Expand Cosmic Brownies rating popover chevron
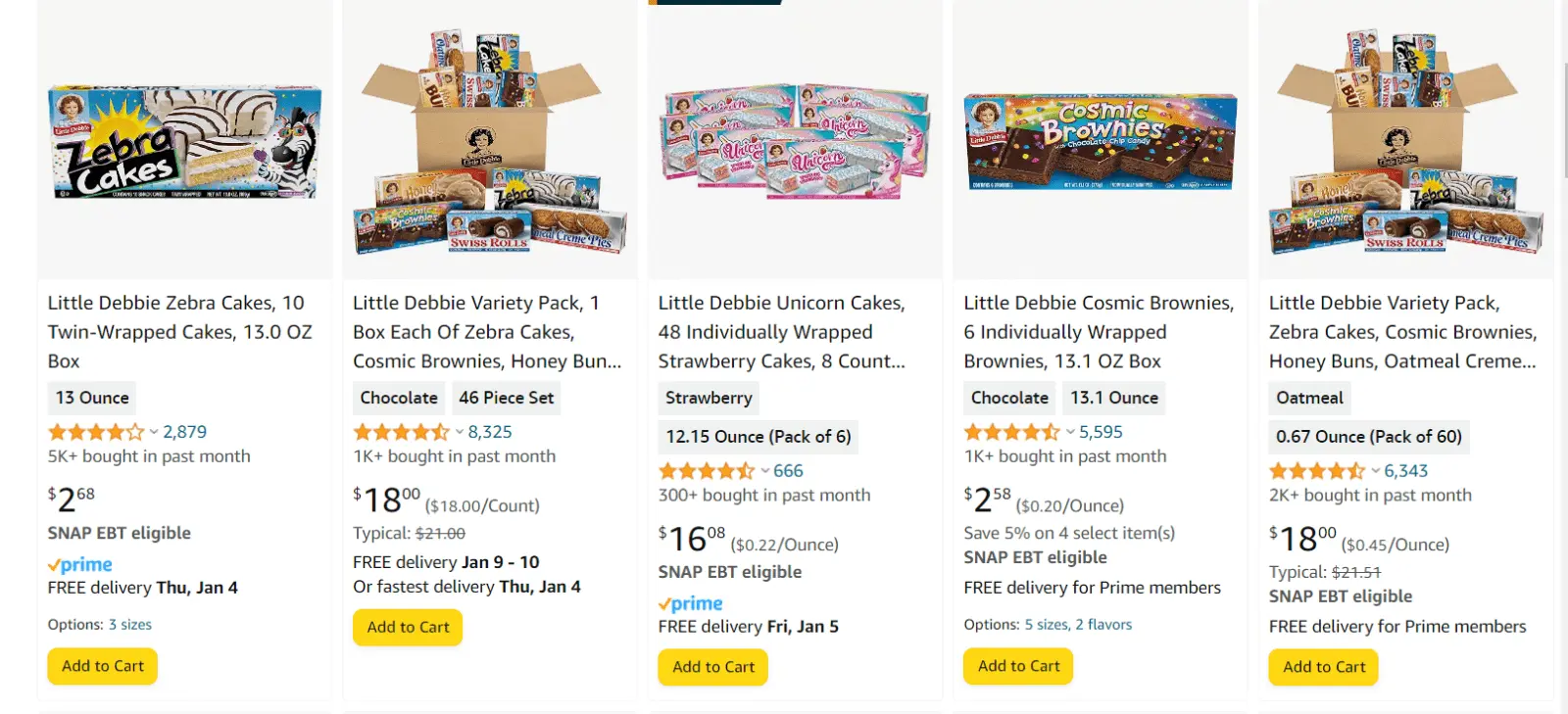The width and height of the screenshot is (1568, 714). tap(1070, 432)
